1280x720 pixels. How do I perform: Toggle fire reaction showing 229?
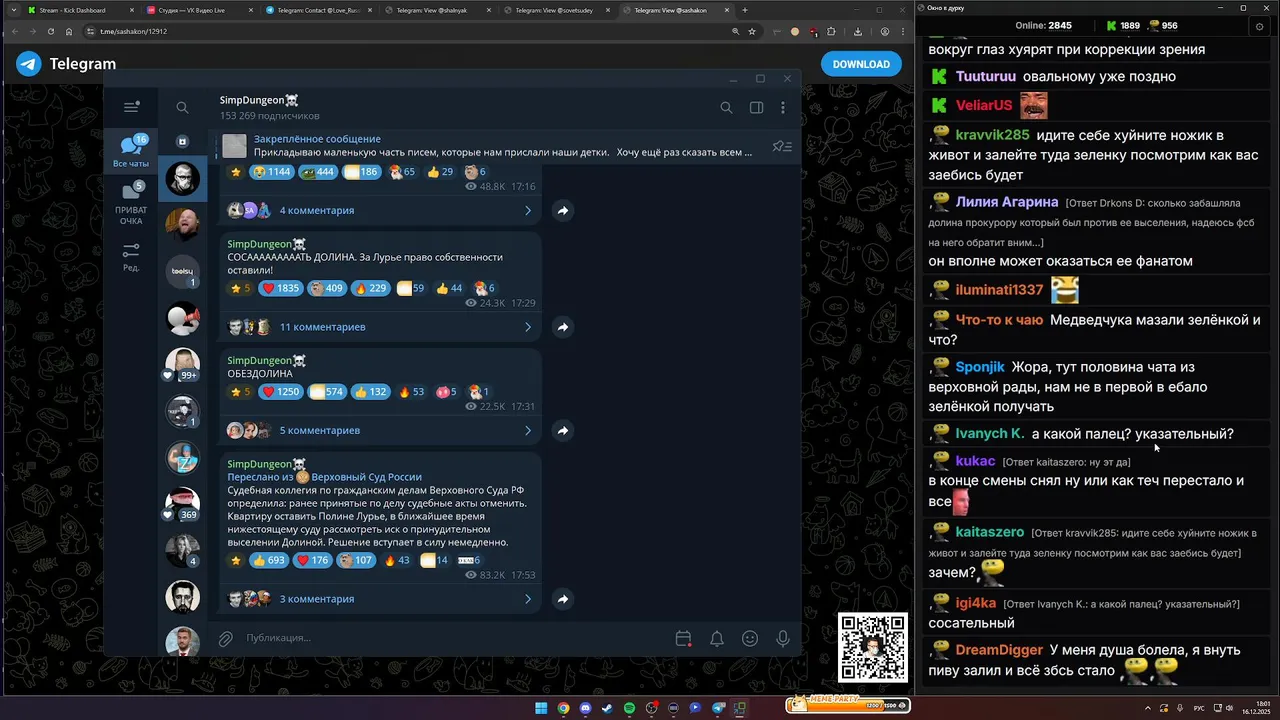(371, 288)
